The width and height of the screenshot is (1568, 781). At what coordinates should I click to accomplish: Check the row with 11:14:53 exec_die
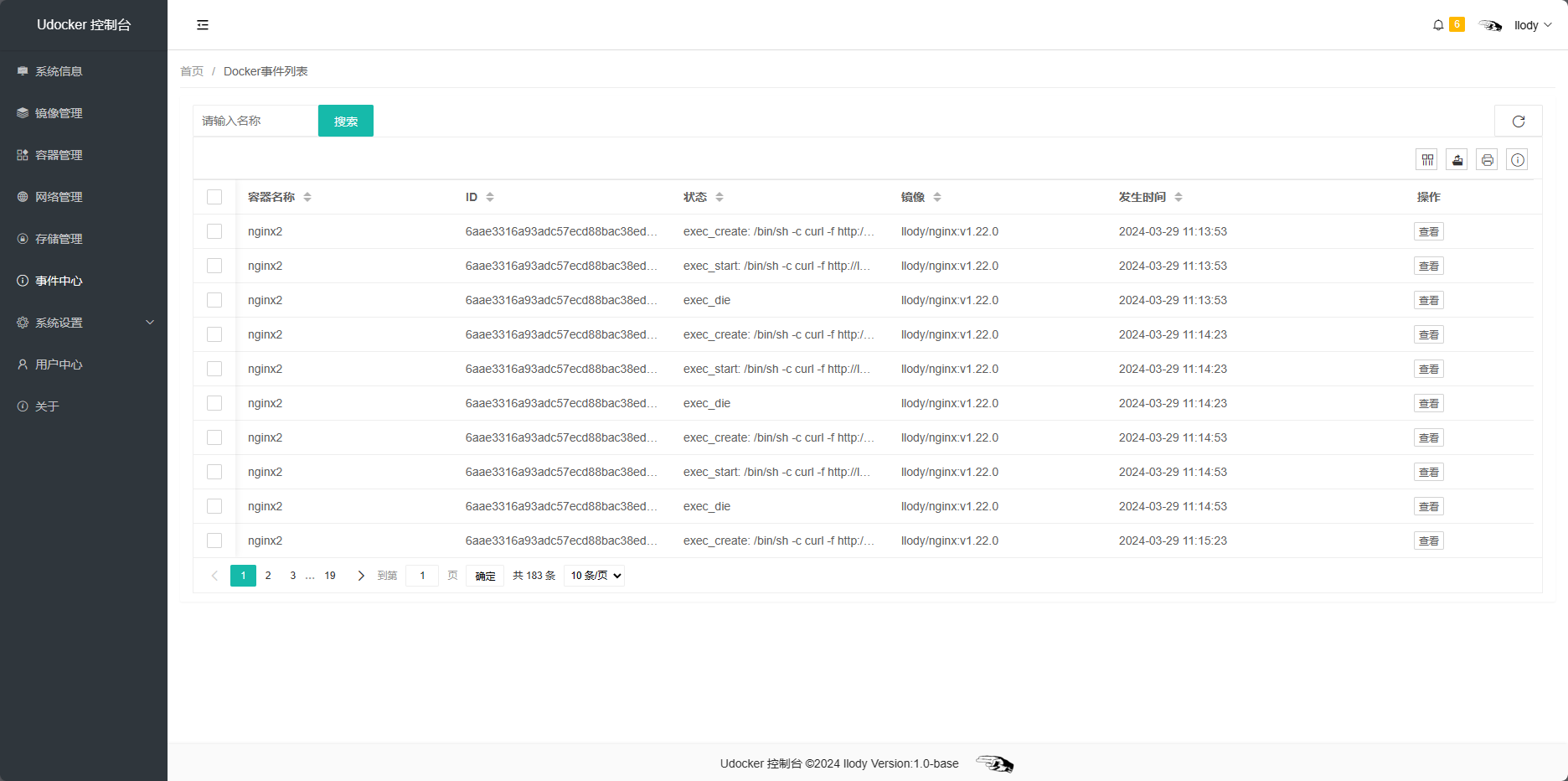pyautogui.click(x=214, y=506)
